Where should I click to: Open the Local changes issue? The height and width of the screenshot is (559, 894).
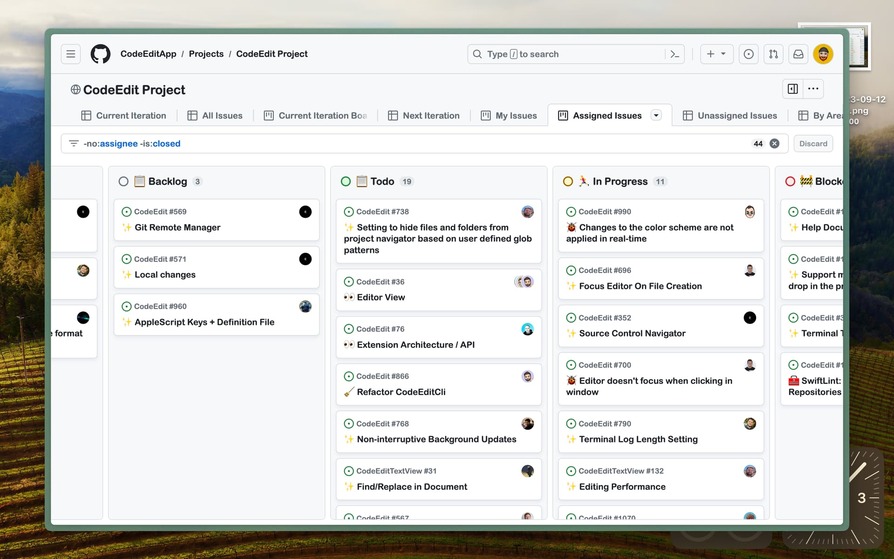pyautogui.click(x=165, y=275)
